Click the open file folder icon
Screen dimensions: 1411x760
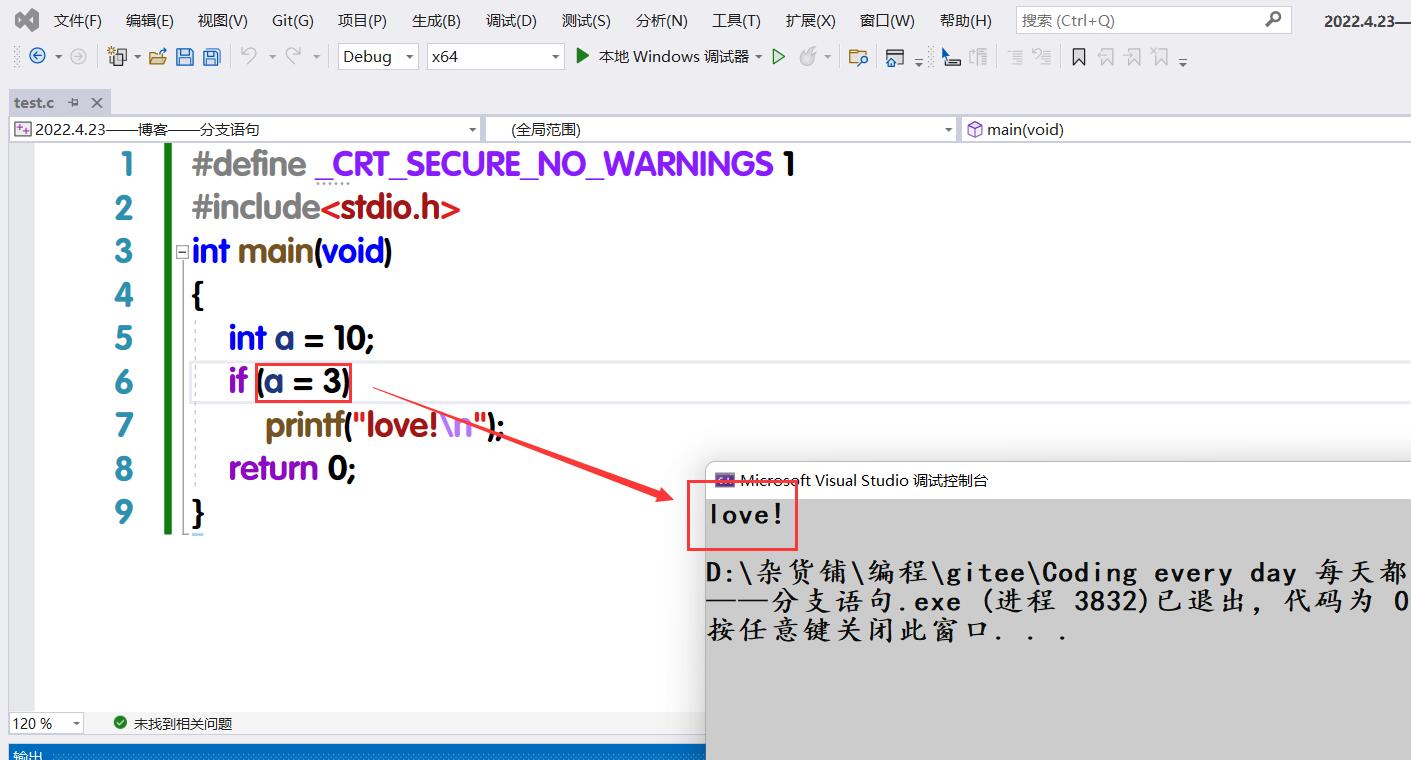pos(157,57)
